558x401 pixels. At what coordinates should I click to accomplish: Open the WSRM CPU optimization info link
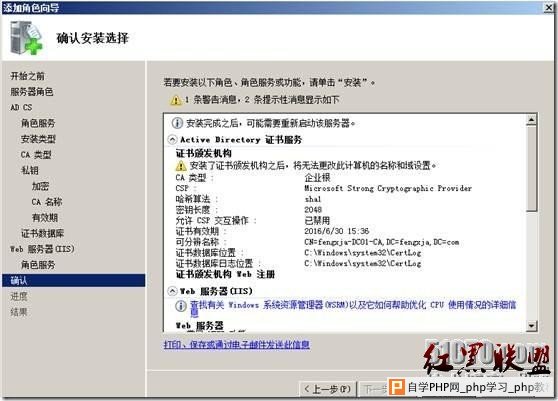353,308
